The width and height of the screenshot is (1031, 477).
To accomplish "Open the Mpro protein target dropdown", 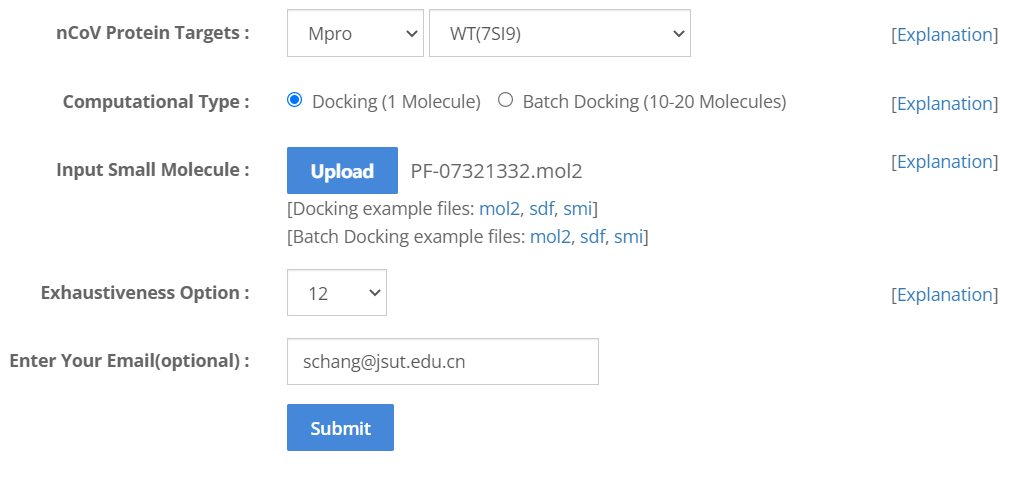I will [355, 34].
